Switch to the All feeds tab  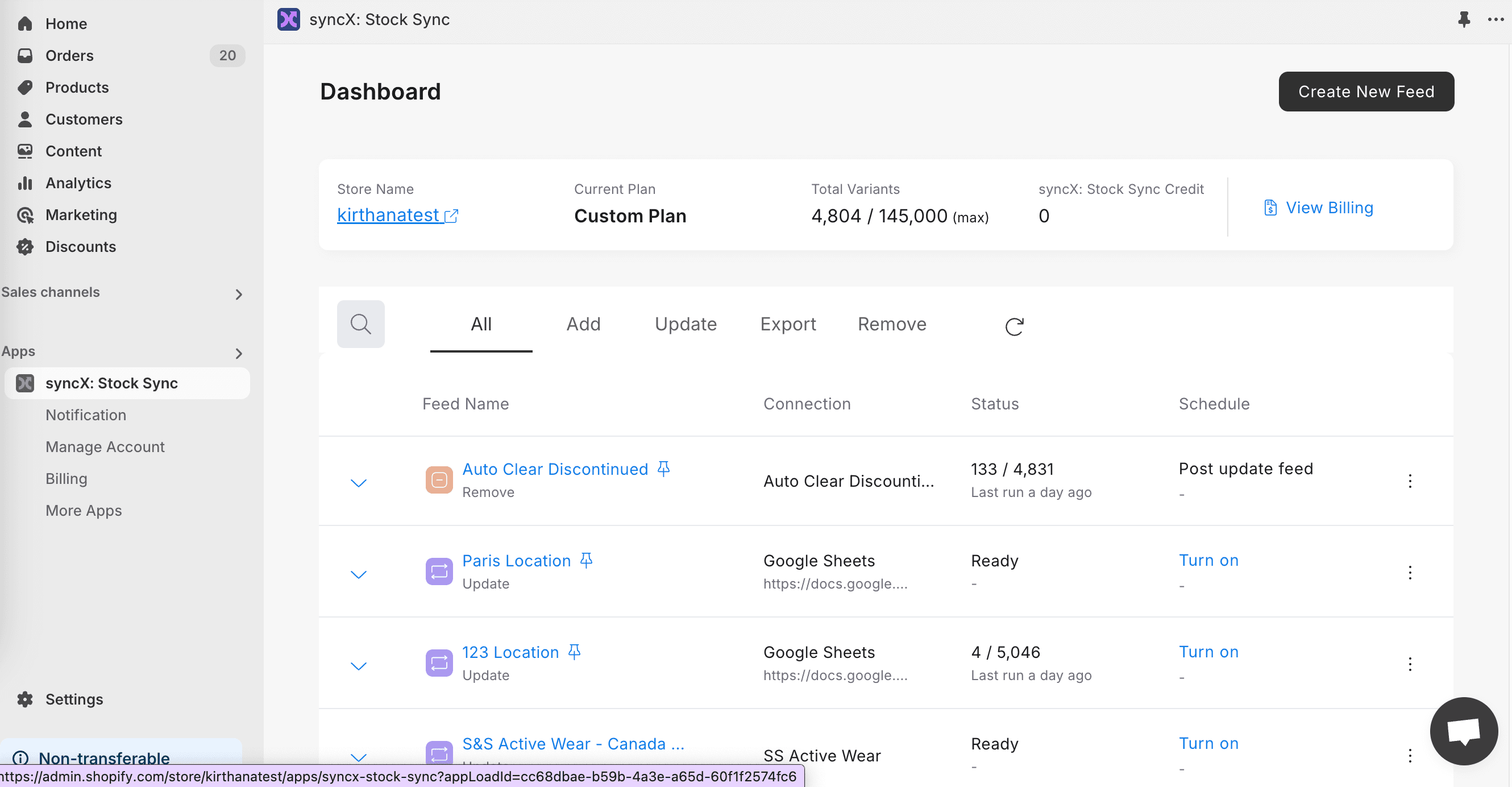[x=481, y=324]
